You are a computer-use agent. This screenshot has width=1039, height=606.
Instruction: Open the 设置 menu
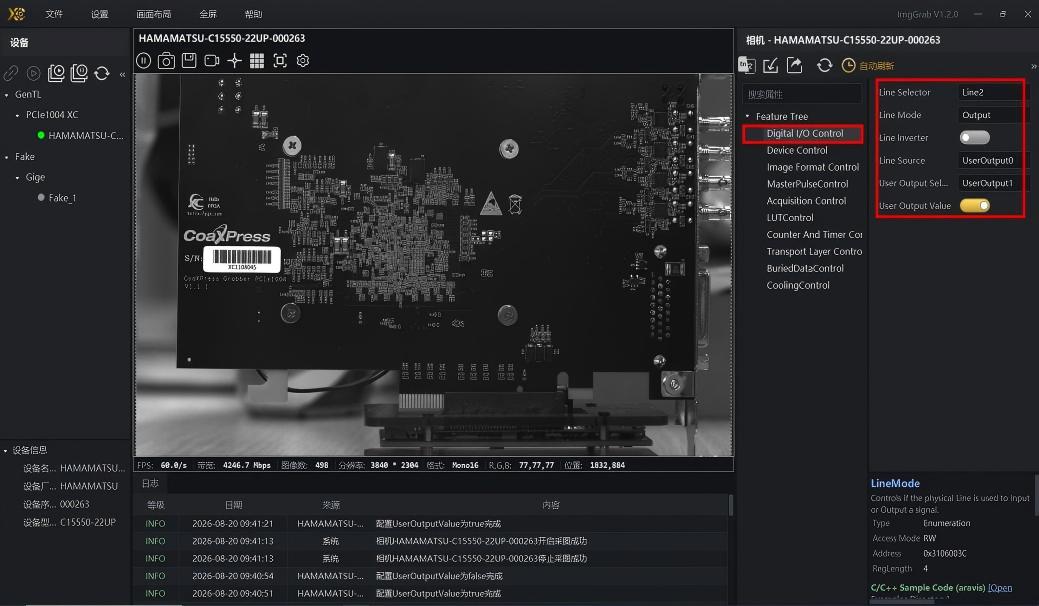(99, 14)
